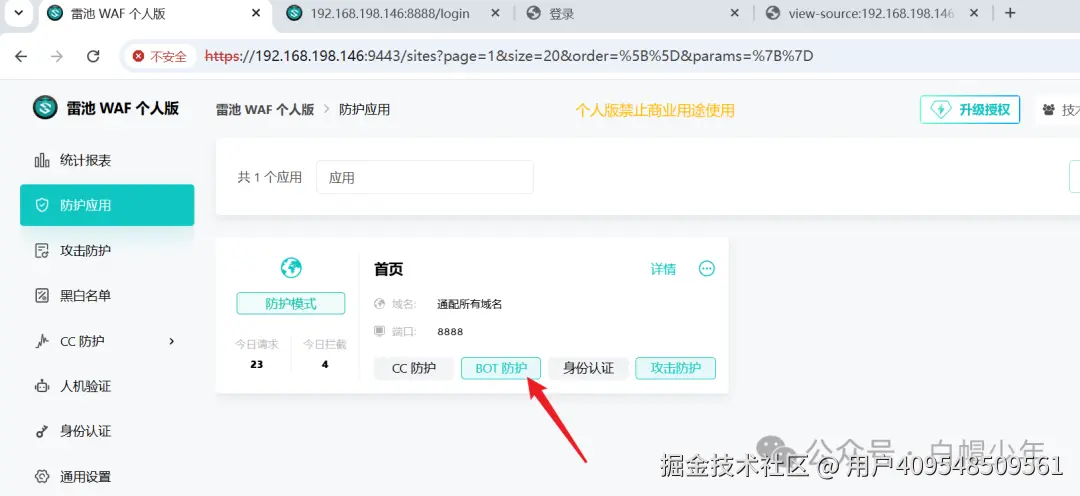The width and height of the screenshot is (1080, 496).
Task: Click the 共 1 个应用 count text
Action: (270, 178)
